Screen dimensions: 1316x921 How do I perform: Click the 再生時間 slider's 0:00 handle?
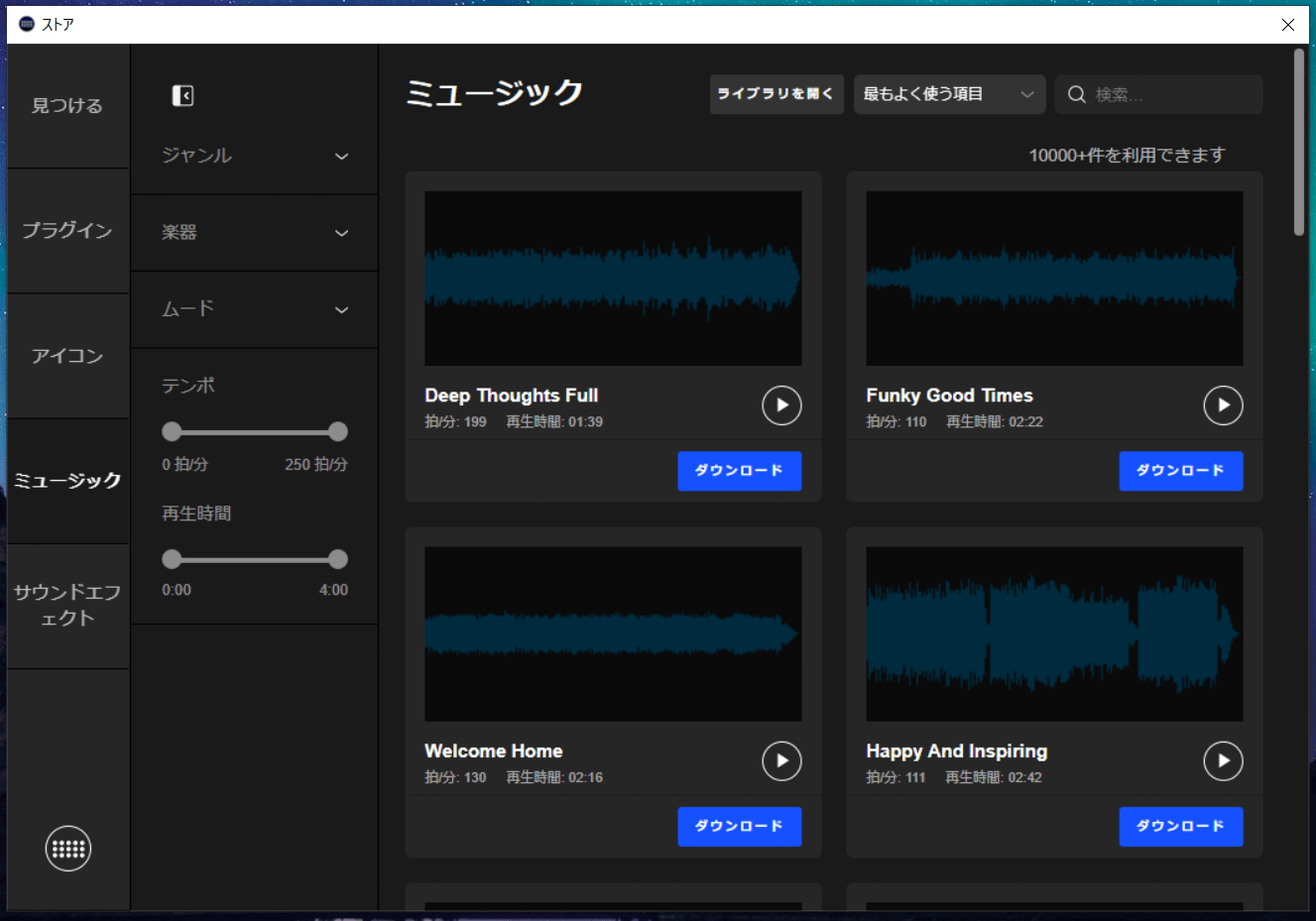coord(172,559)
